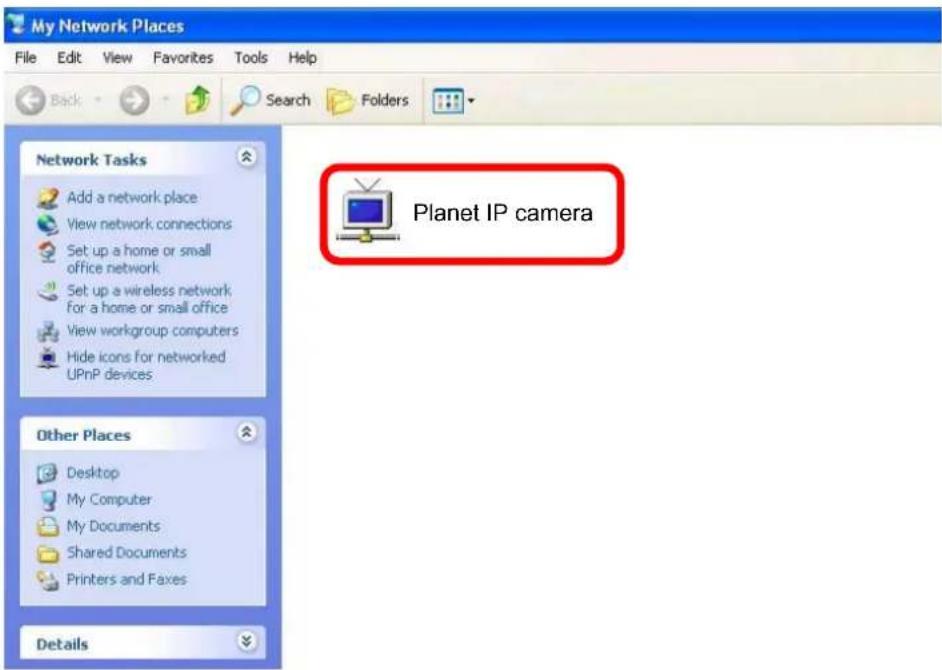Click the View network connections globe icon

tap(47, 224)
